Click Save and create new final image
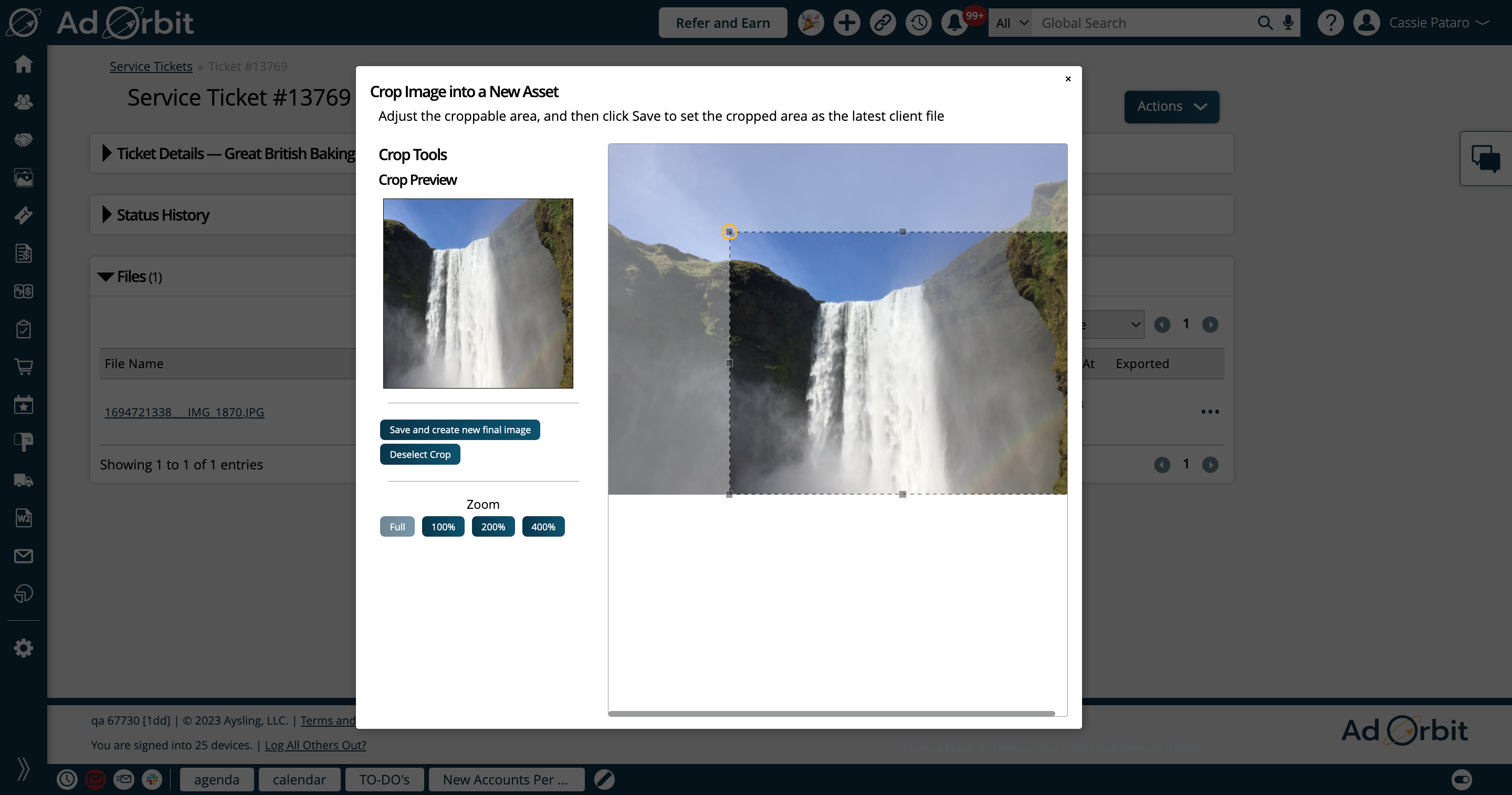Screen dimensions: 1512x795 tap(459, 430)
